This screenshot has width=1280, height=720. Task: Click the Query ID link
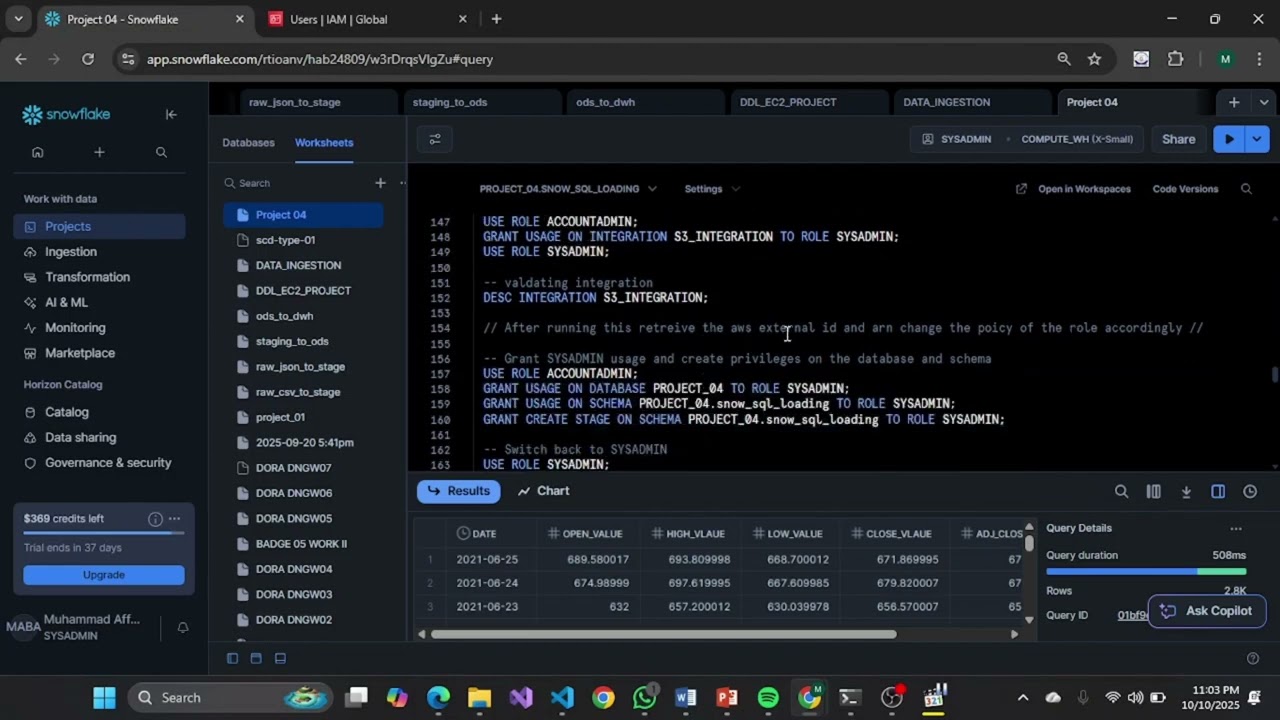[x=1133, y=615]
